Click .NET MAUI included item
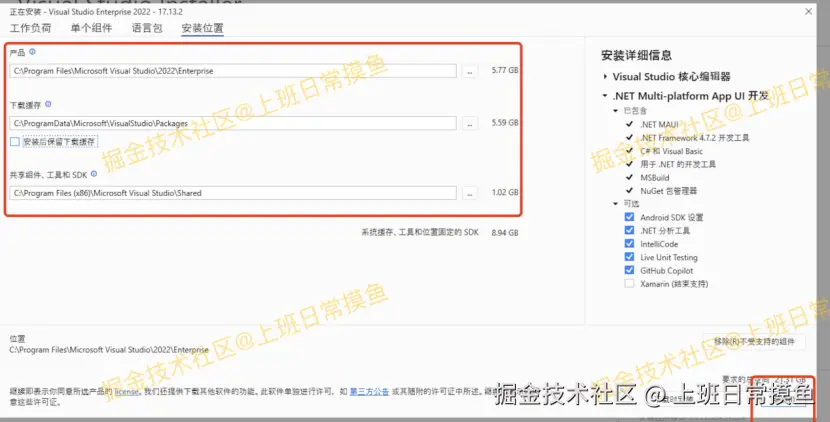 pyautogui.click(x=659, y=124)
